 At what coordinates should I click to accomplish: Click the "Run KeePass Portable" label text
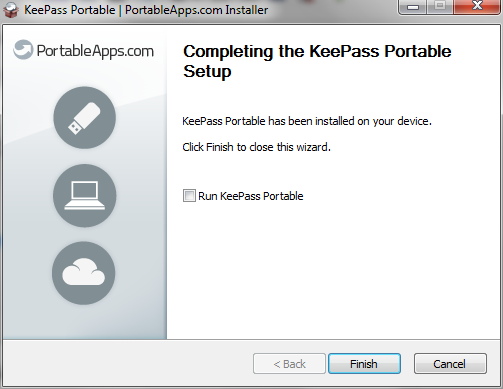click(251, 196)
